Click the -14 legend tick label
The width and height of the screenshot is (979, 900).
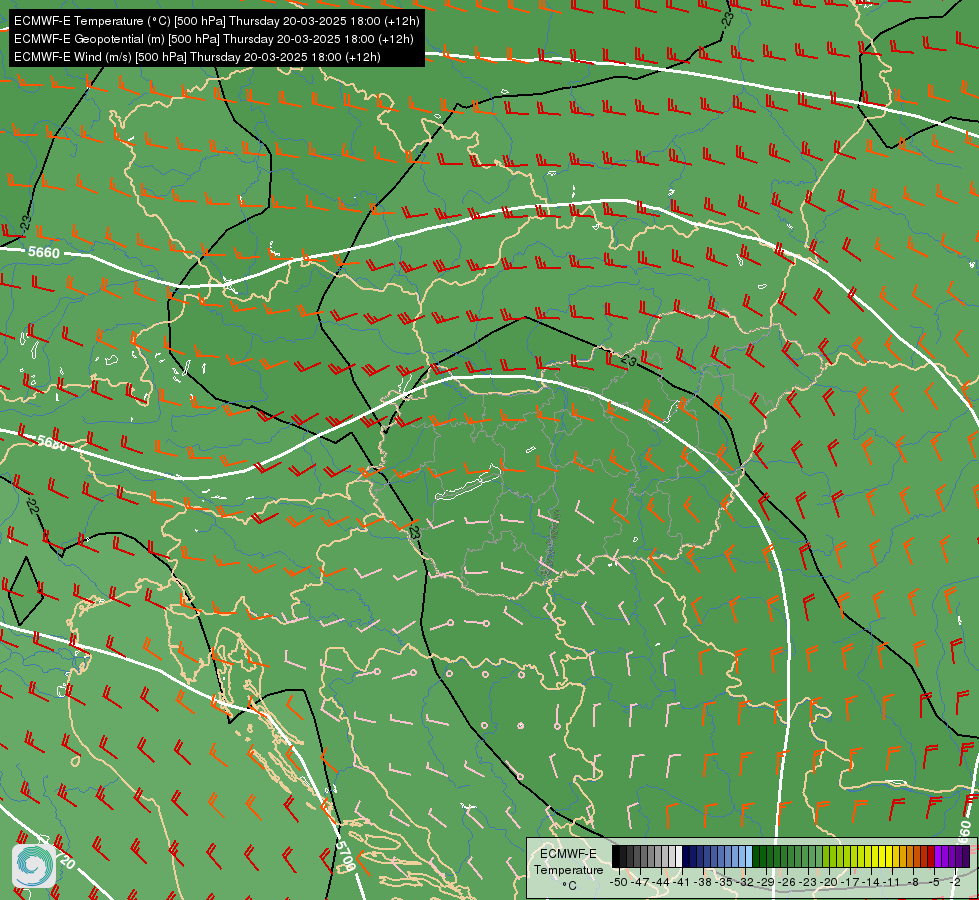click(871, 883)
